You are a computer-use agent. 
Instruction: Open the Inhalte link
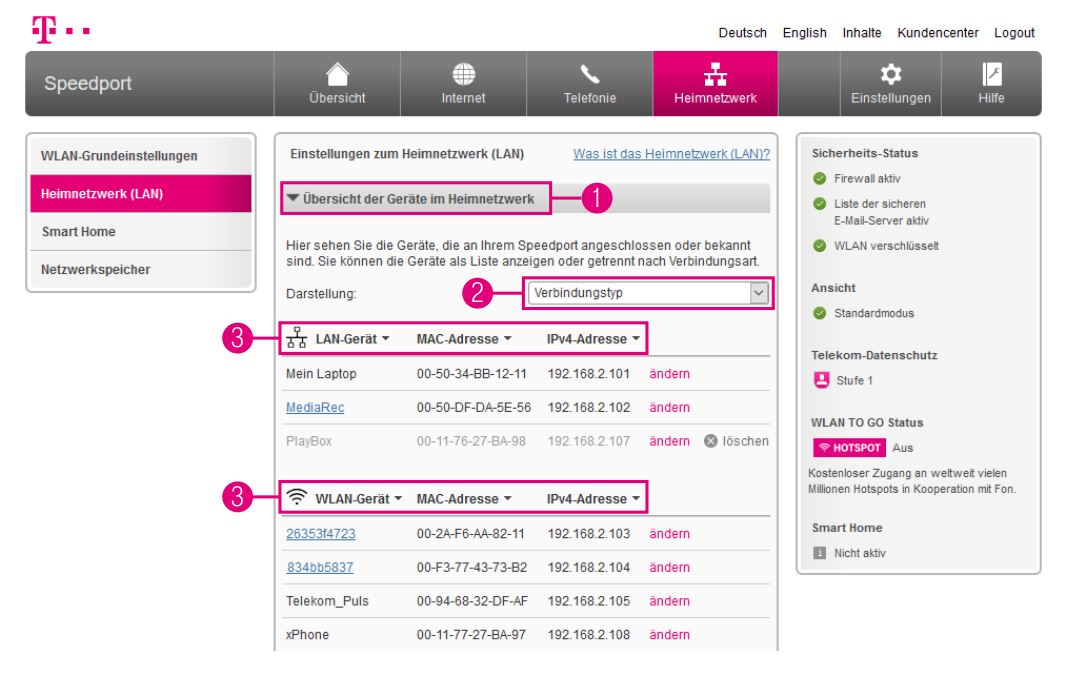(x=862, y=33)
